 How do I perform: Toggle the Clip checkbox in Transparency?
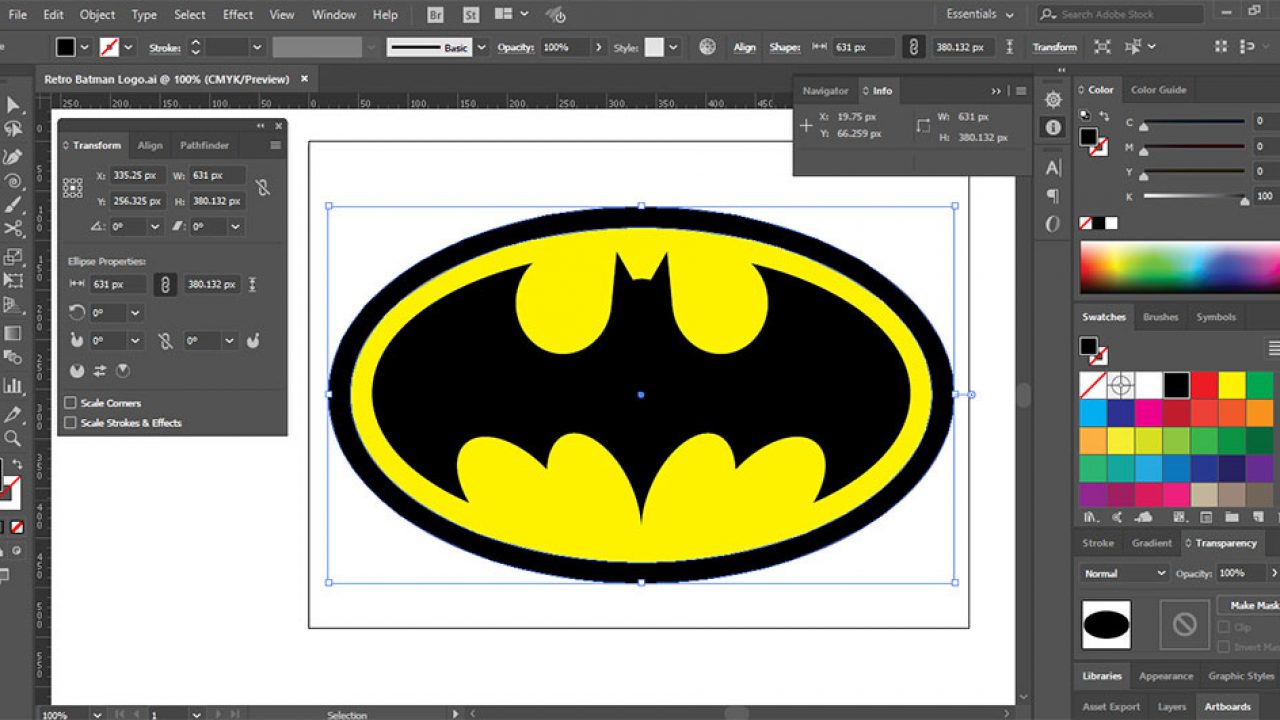point(1224,627)
